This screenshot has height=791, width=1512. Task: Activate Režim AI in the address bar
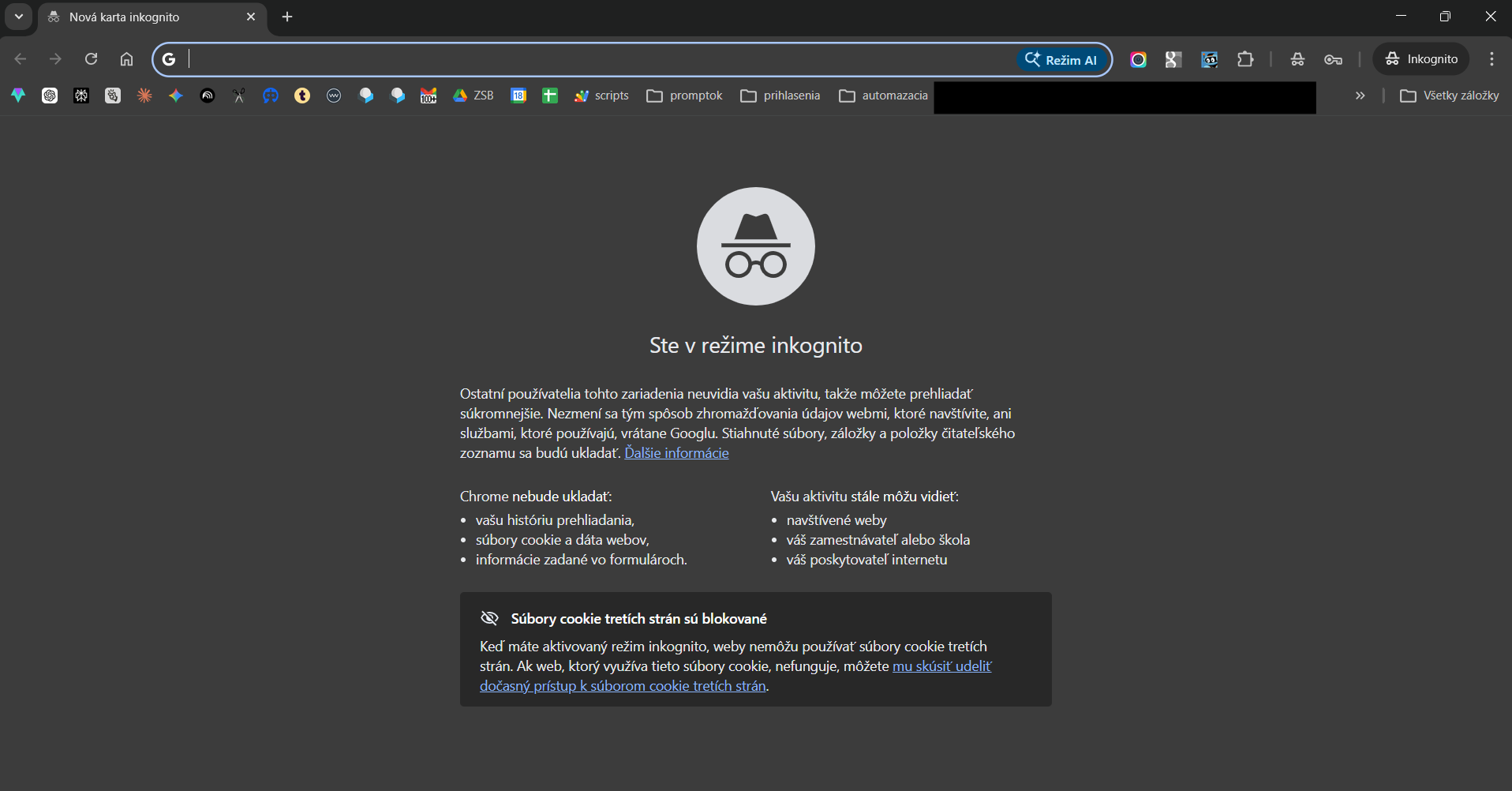point(1062,59)
